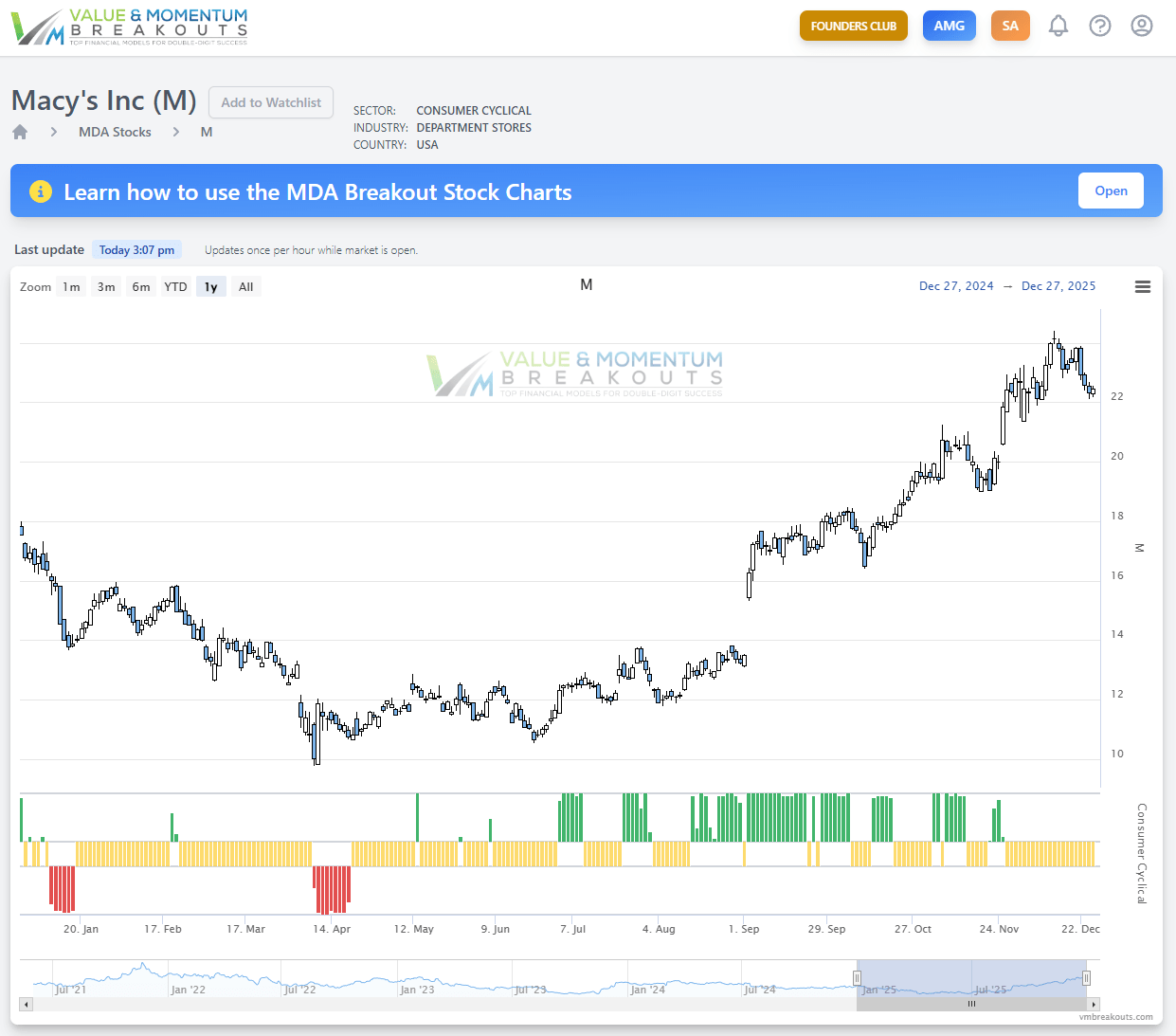Open the AMG menu button
This screenshot has width=1176, height=1036.
point(949,26)
